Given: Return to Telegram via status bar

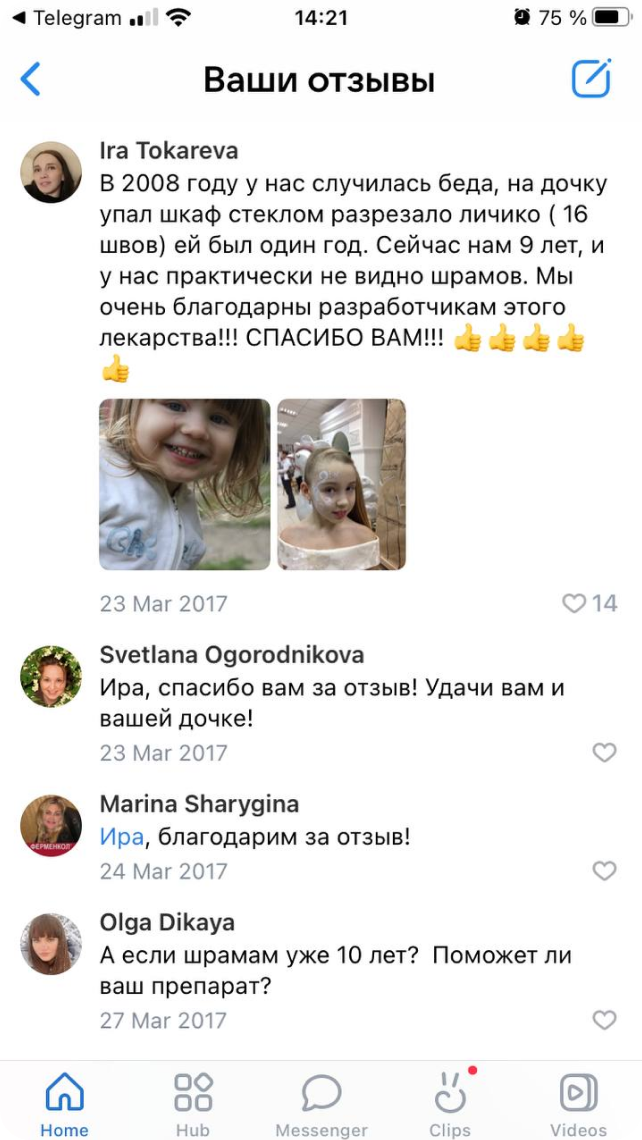Looking at the screenshot, I should coord(67,17).
